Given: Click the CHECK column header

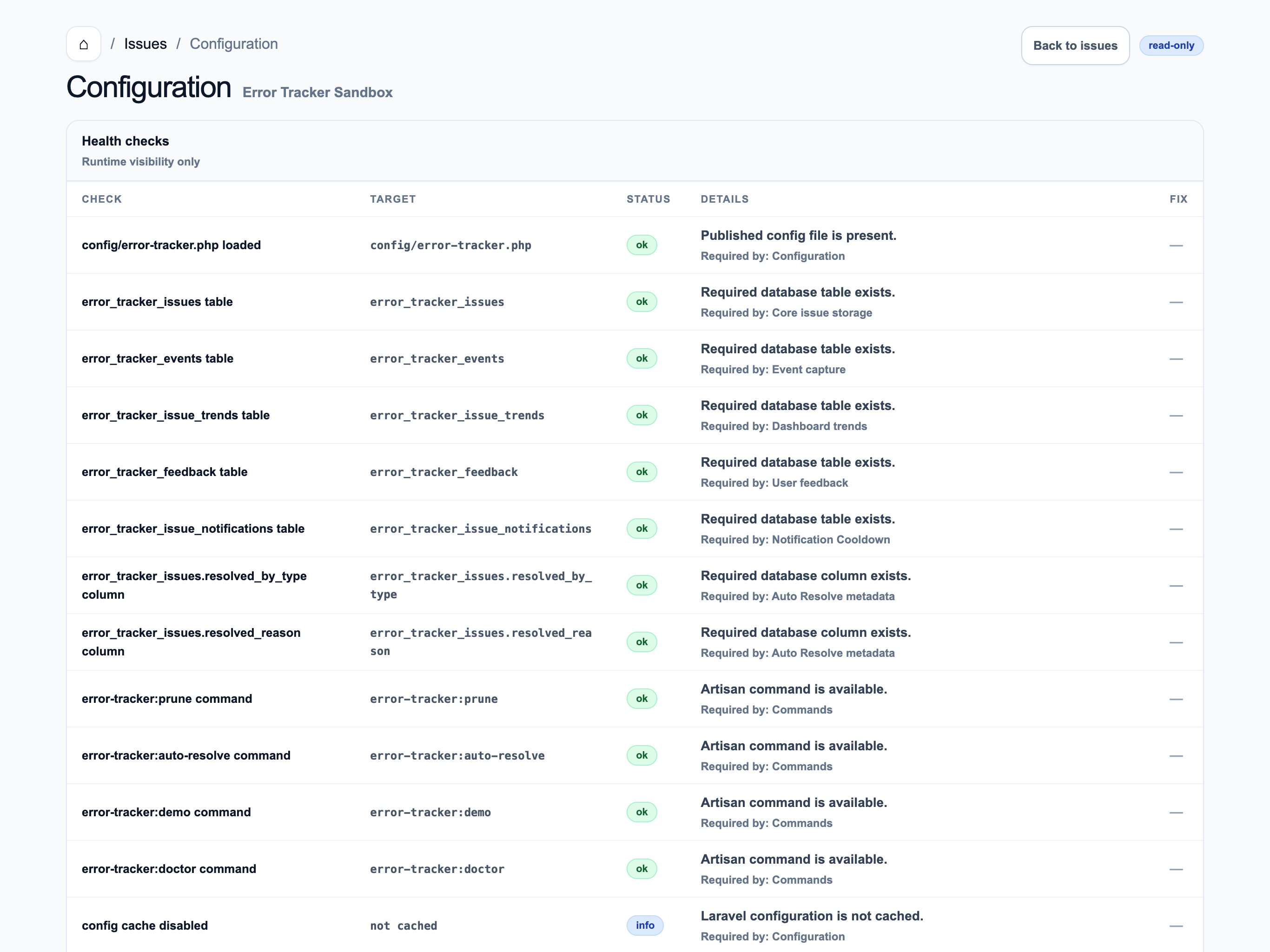Looking at the screenshot, I should click(102, 199).
